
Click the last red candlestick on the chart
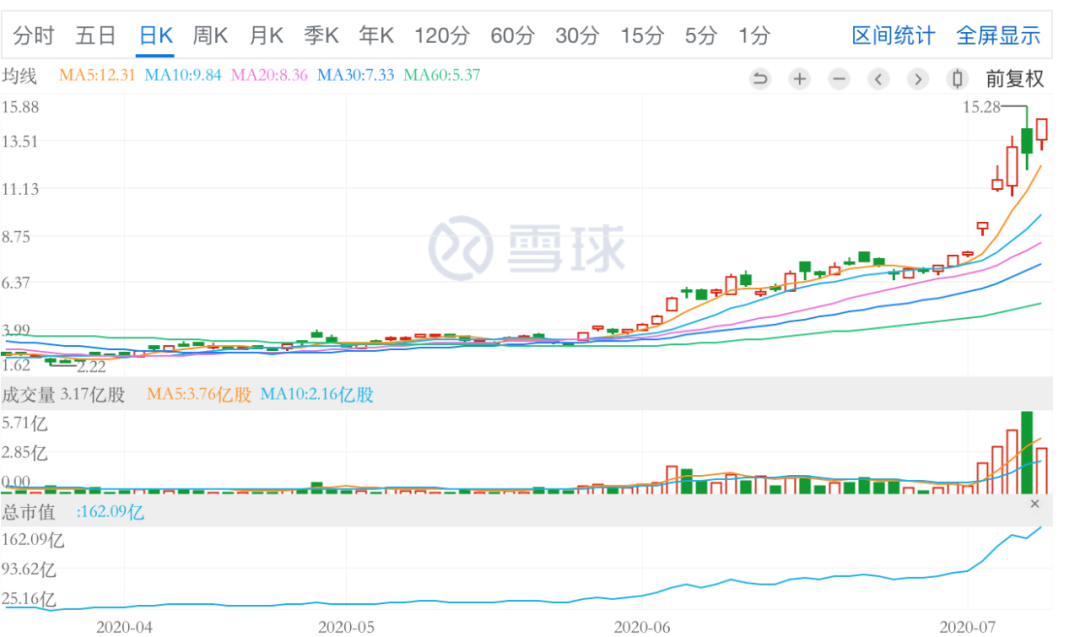tap(1041, 134)
